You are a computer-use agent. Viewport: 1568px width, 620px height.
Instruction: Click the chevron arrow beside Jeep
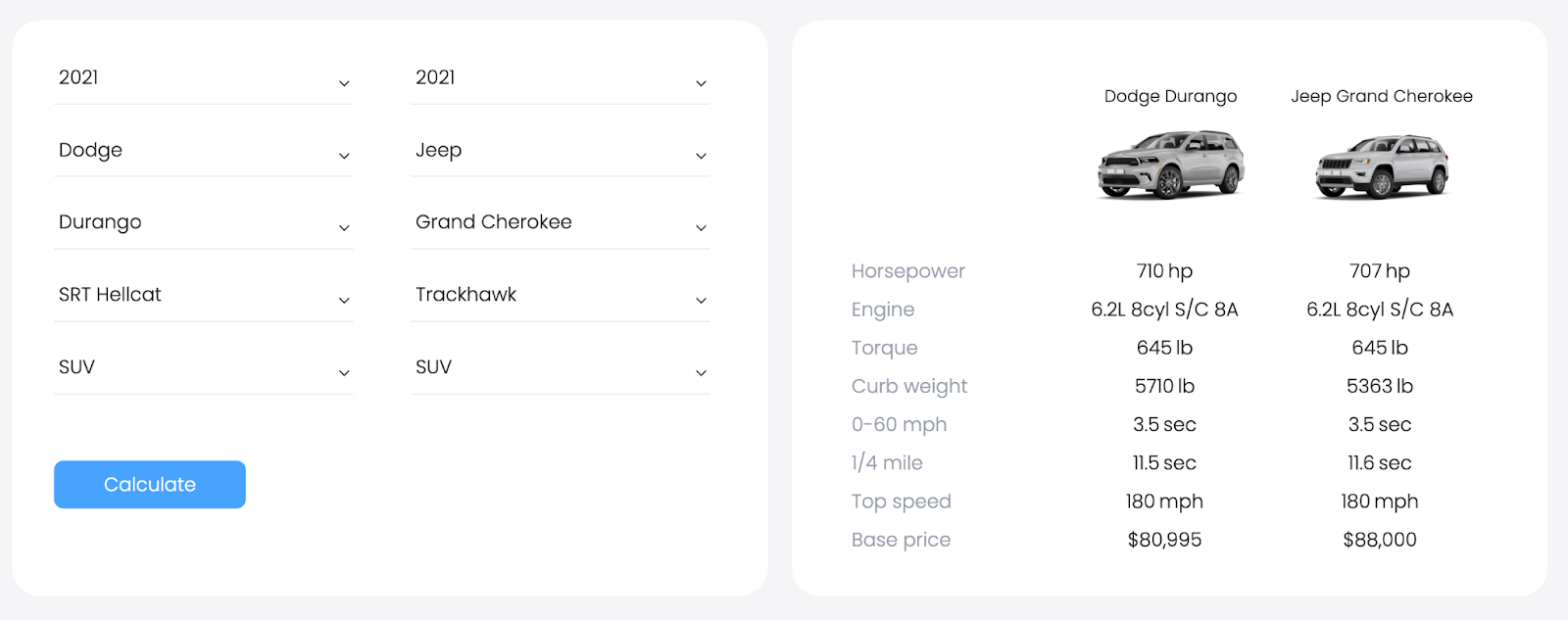(701, 157)
